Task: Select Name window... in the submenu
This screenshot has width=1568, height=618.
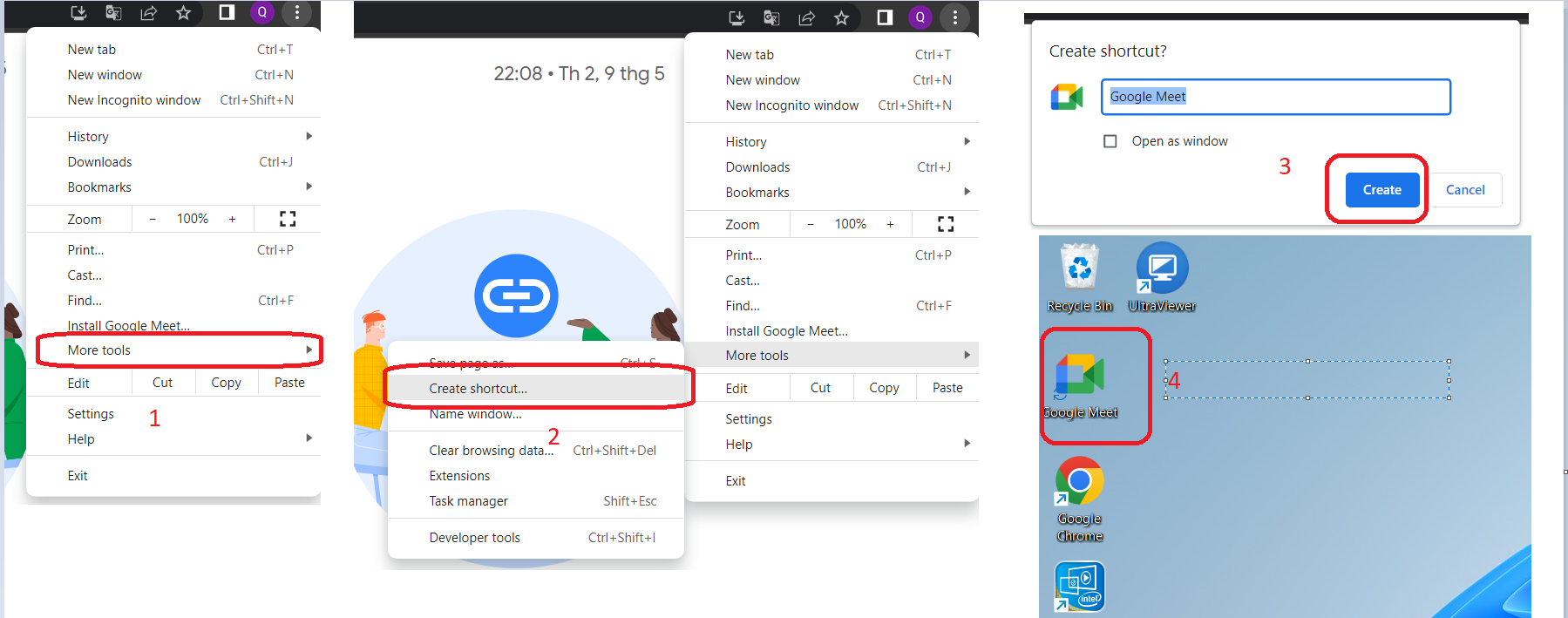Action: 475,415
